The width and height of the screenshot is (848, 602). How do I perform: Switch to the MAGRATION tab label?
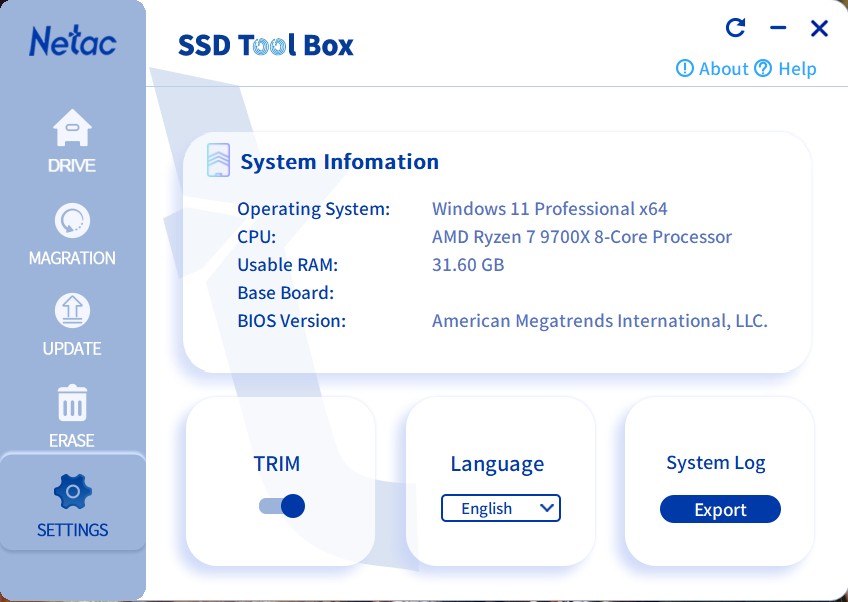[x=72, y=258]
